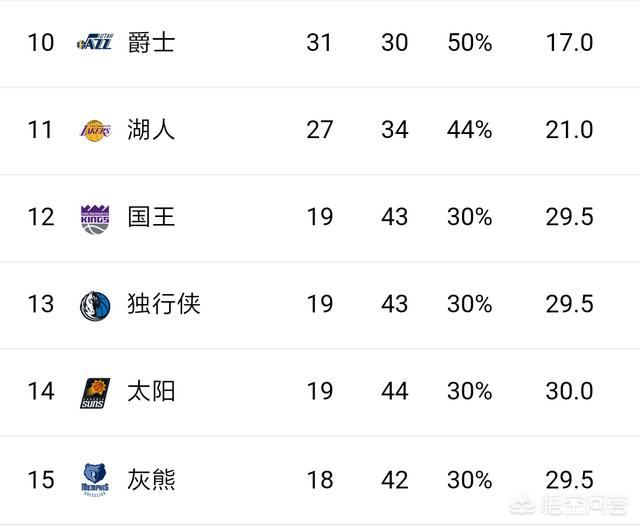Click the Suns 30.0 games behind value
640x527 pixels.
[x=569, y=391]
